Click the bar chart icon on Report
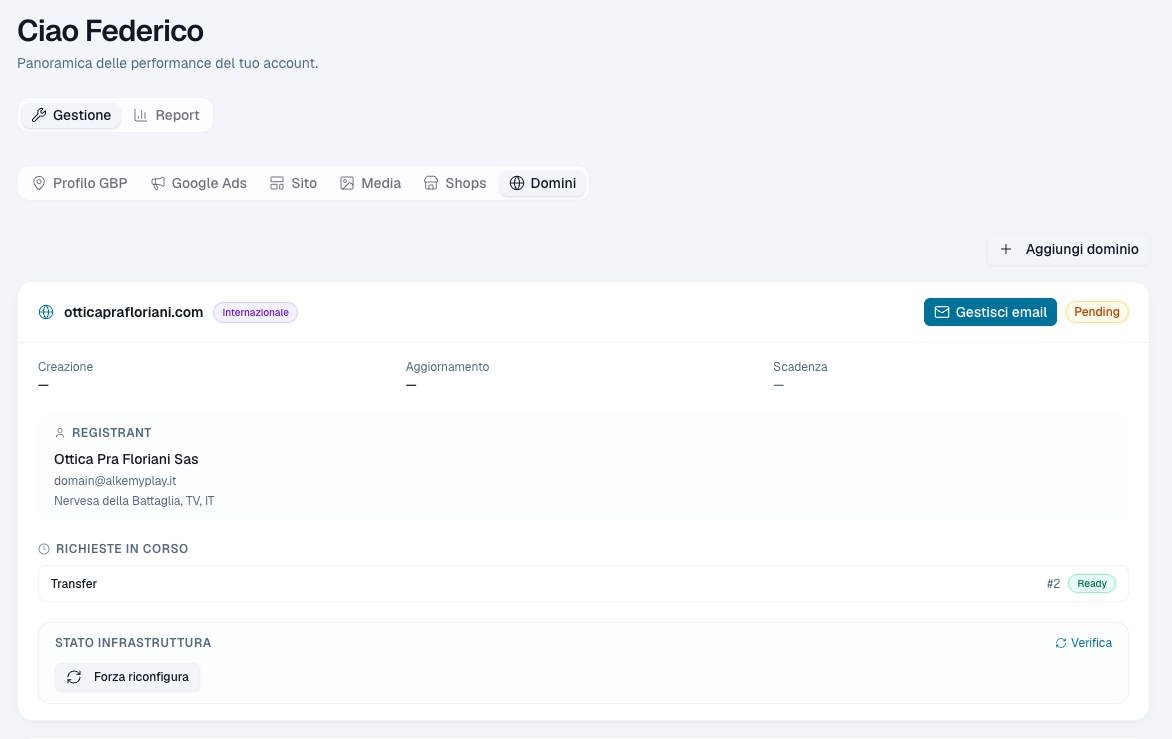This screenshot has width=1172, height=739. tap(141, 115)
